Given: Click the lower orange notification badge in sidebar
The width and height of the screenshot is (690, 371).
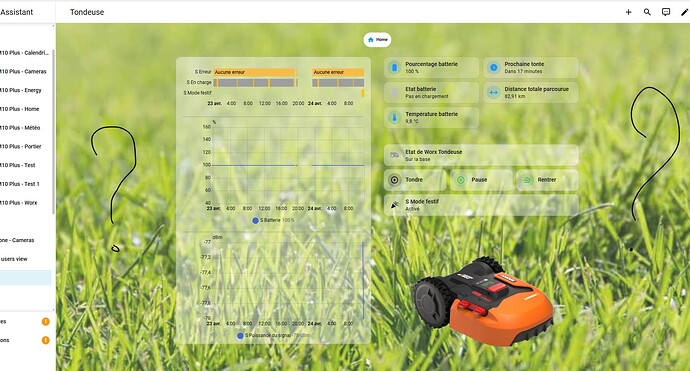Looking at the screenshot, I should 45,340.
